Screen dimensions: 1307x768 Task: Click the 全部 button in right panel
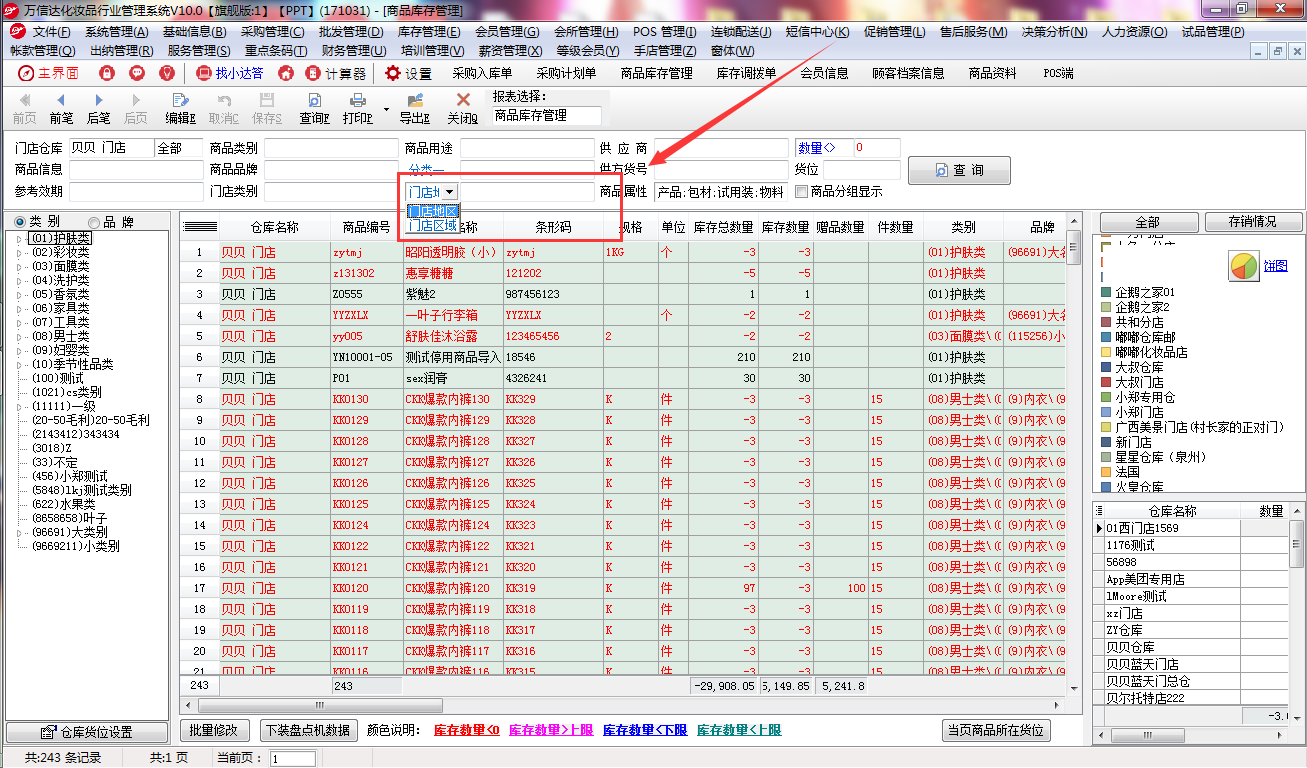(1147, 222)
